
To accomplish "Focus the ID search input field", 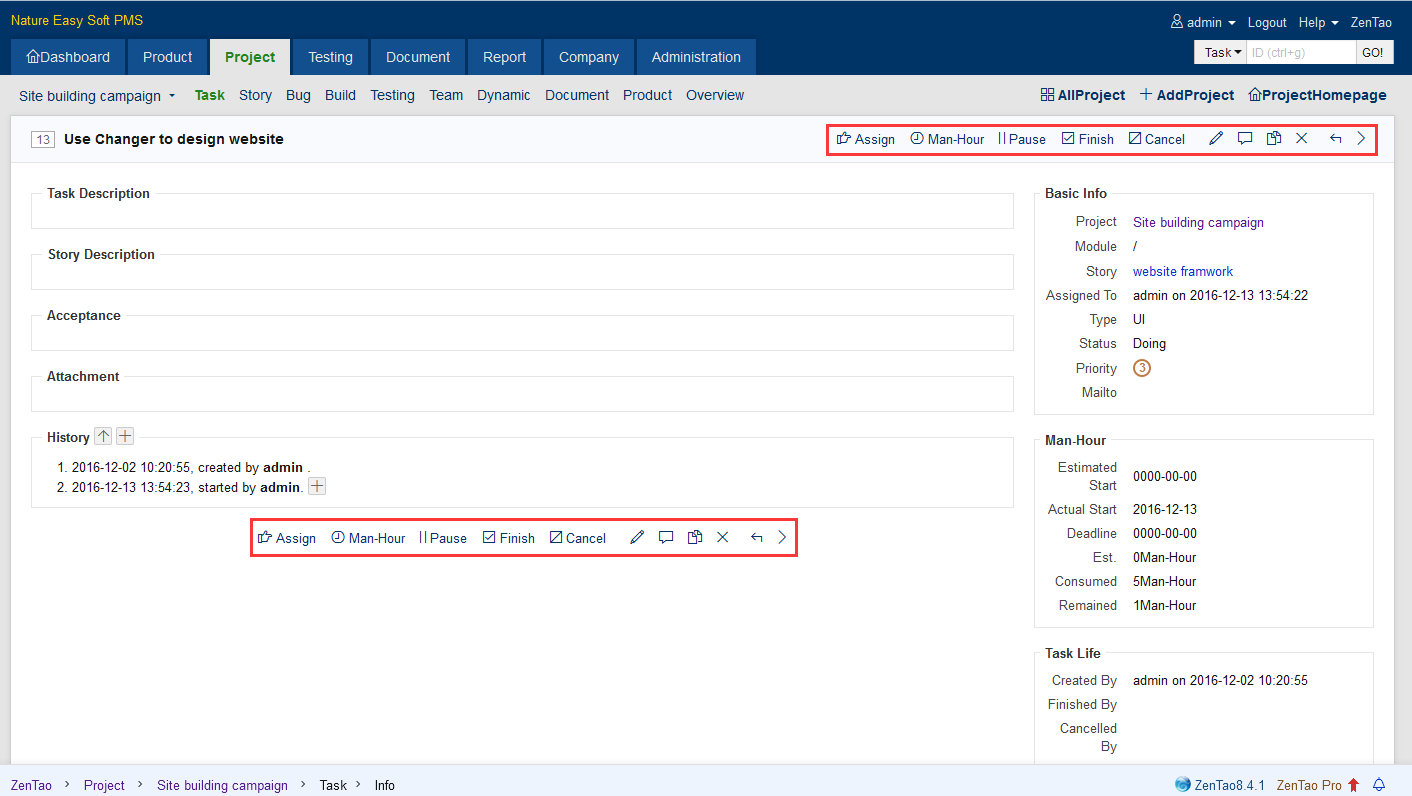I will point(1300,53).
